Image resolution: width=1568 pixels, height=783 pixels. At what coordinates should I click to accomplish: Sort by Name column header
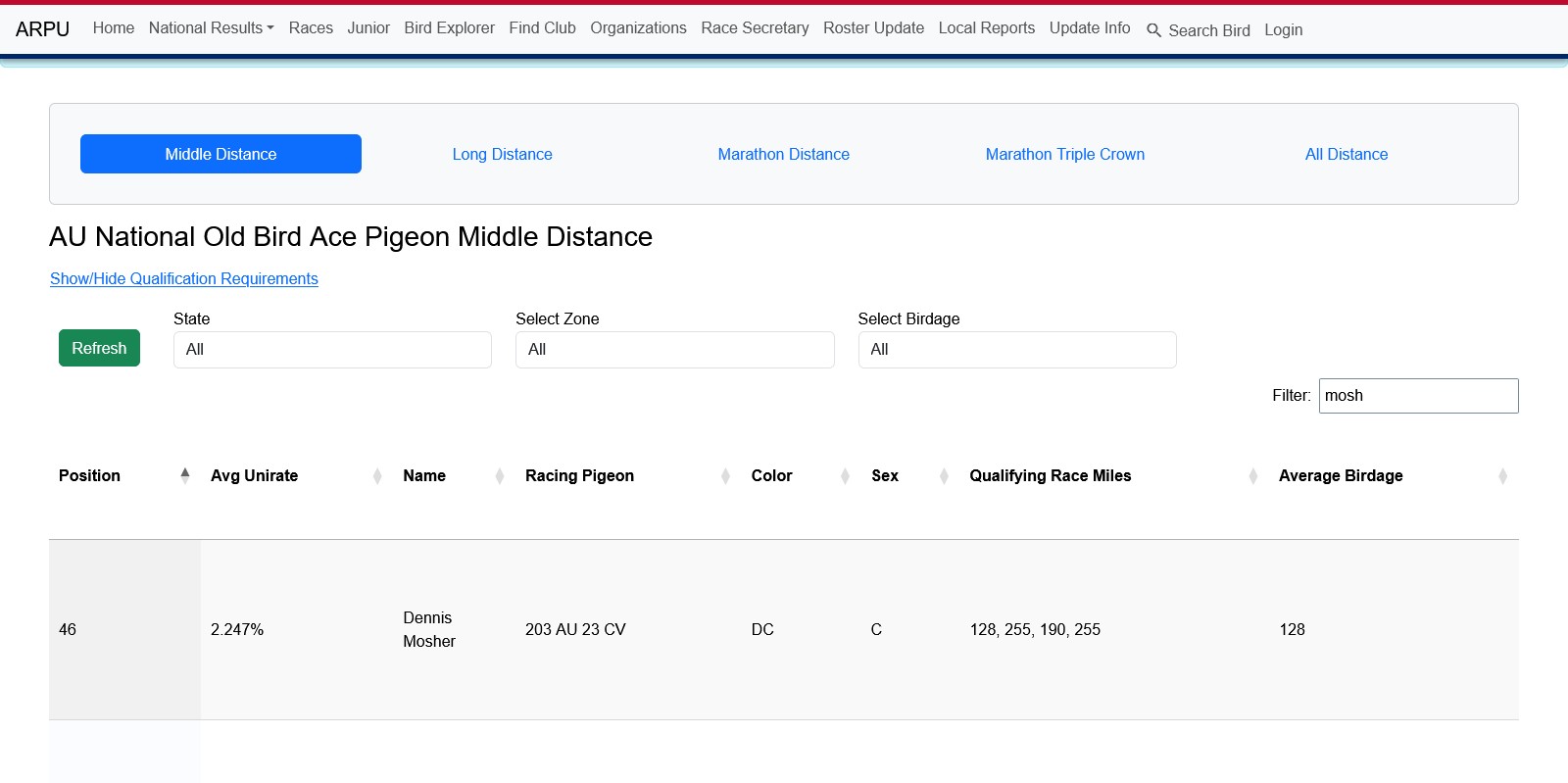point(424,475)
